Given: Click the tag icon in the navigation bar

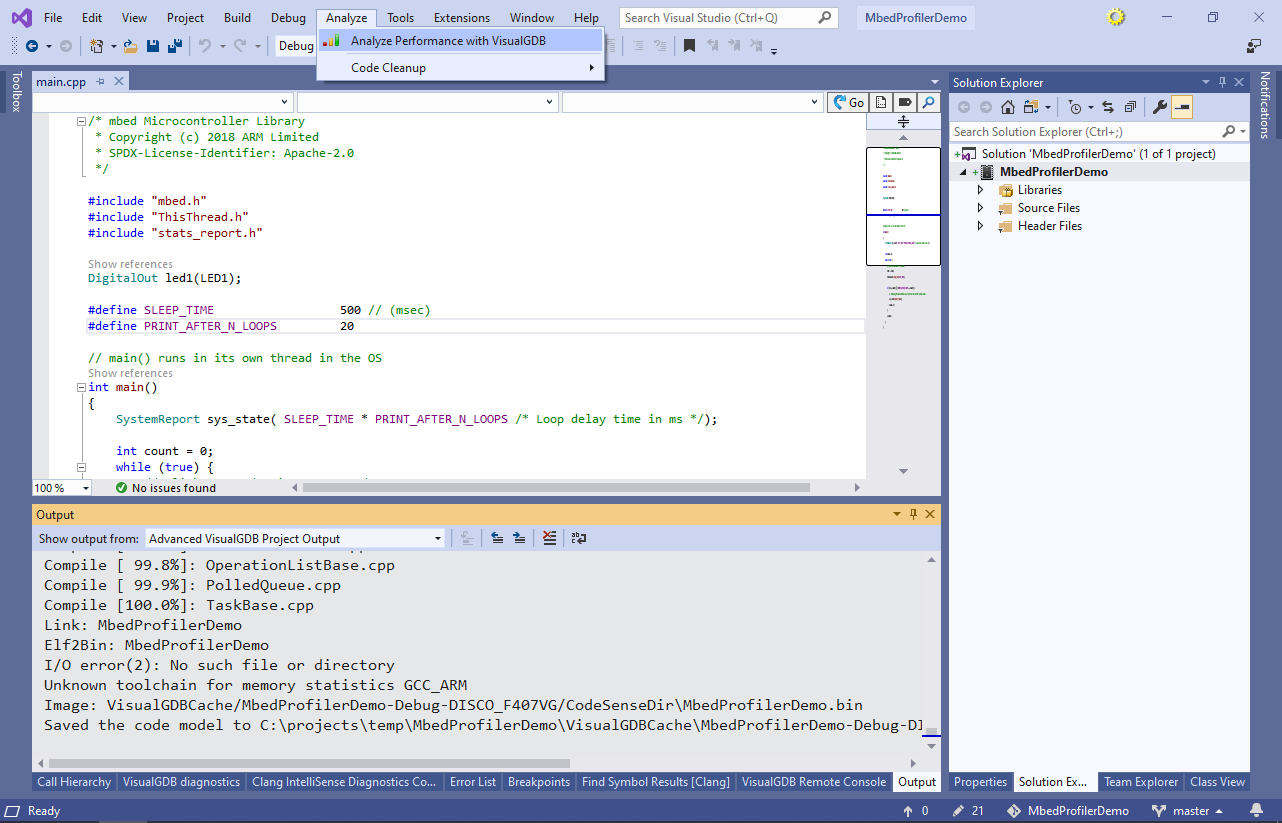Looking at the screenshot, I should click(905, 102).
